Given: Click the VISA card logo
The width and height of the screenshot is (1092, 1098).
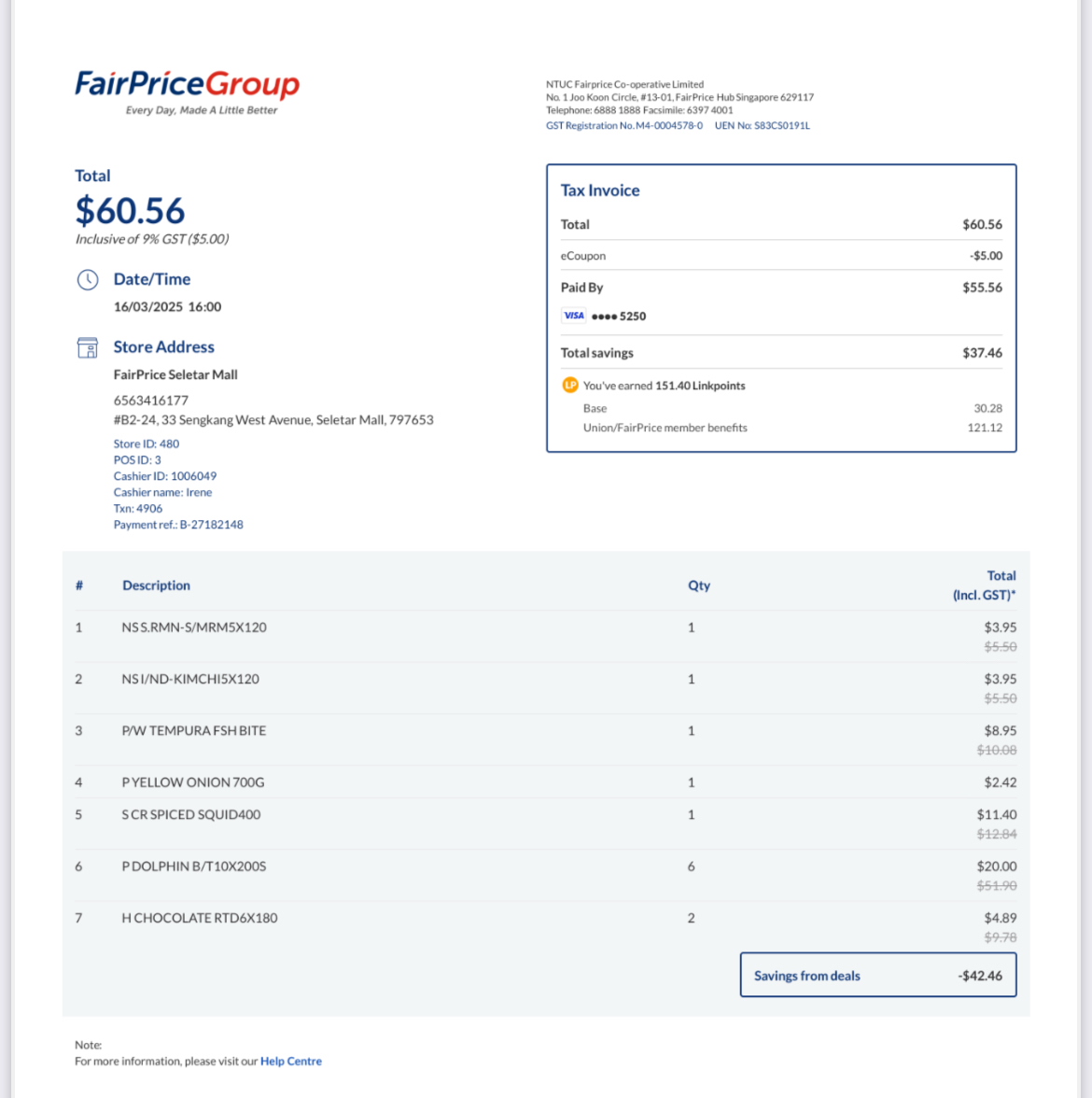Looking at the screenshot, I should [x=573, y=316].
